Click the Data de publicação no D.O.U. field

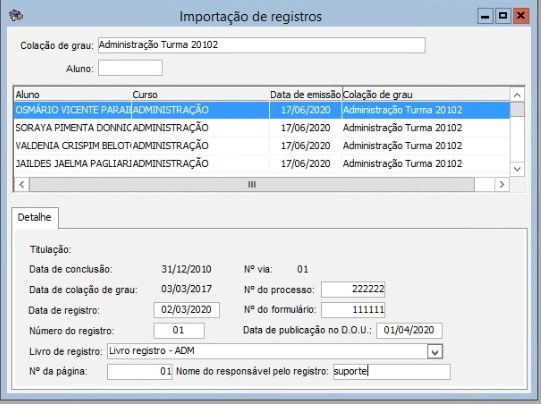pos(409,330)
